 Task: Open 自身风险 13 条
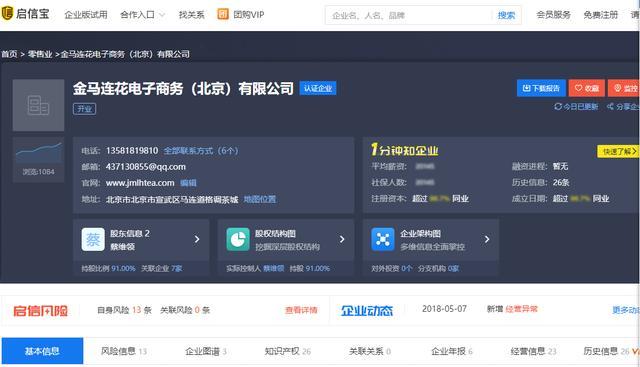[x=124, y=310]
